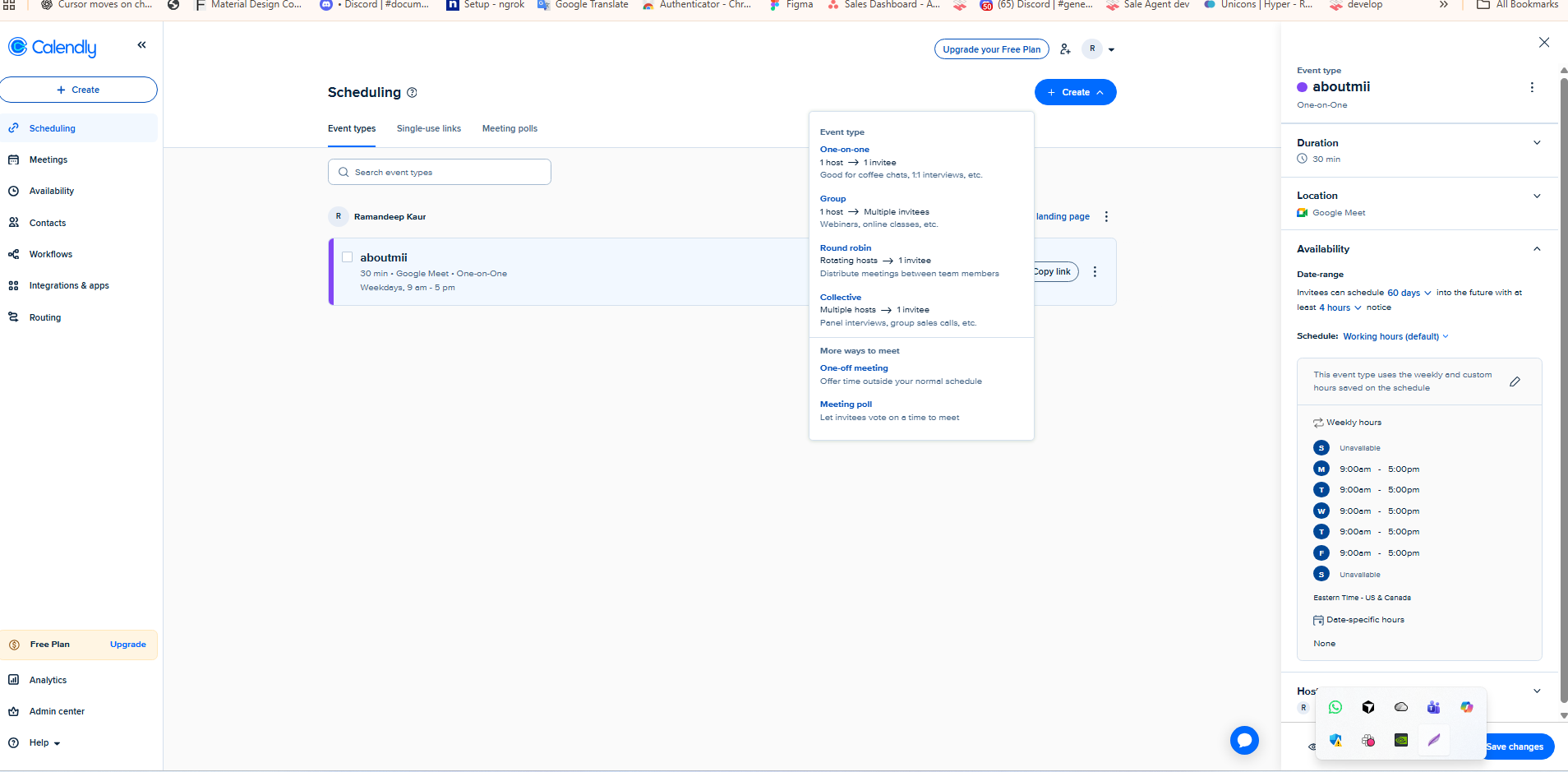Select Availability from the left sidebar
The height and width of the screenshot is (772, 1568).
point(52,191)
